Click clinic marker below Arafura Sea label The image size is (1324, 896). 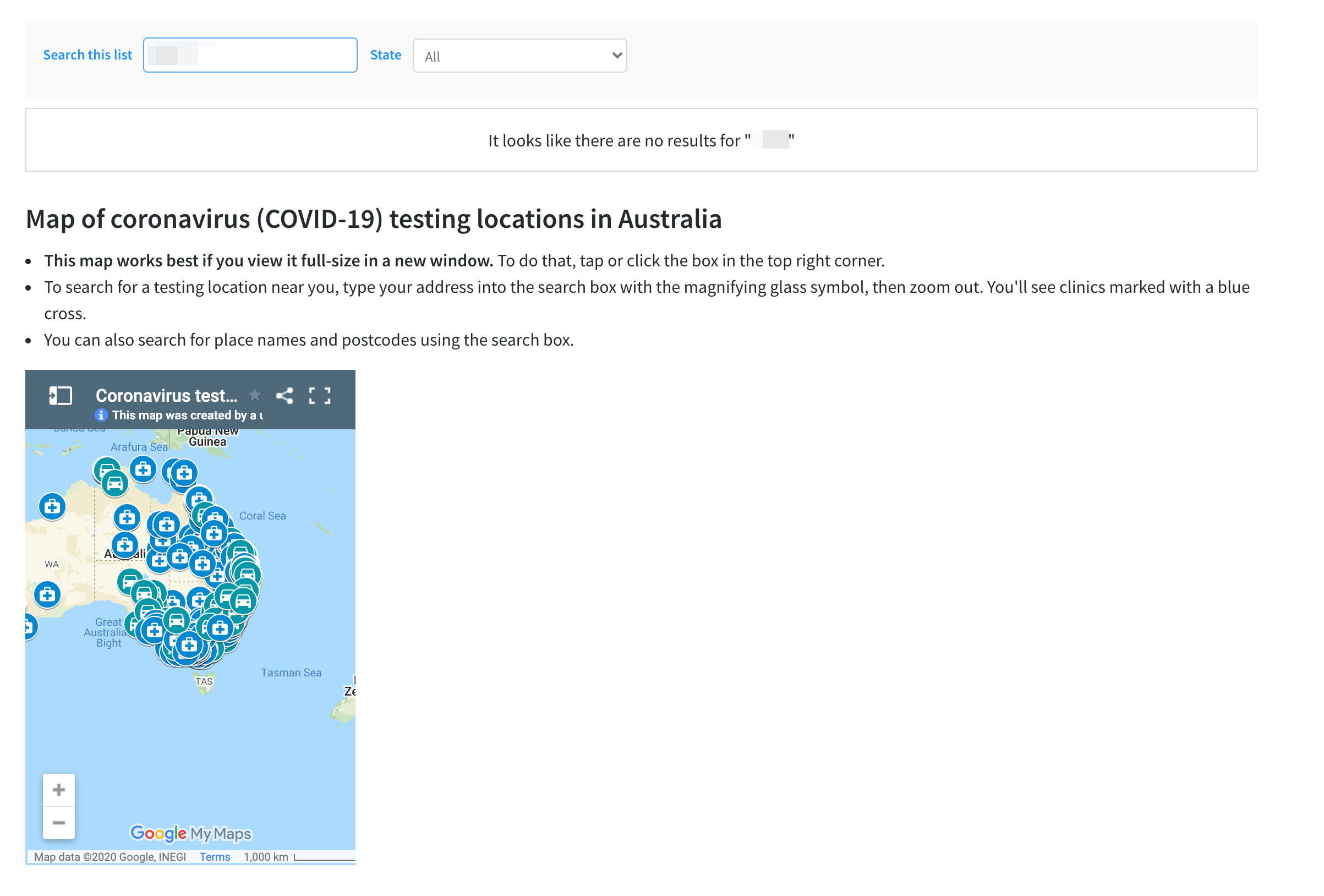pyautogui.click(x=143, y=469)
